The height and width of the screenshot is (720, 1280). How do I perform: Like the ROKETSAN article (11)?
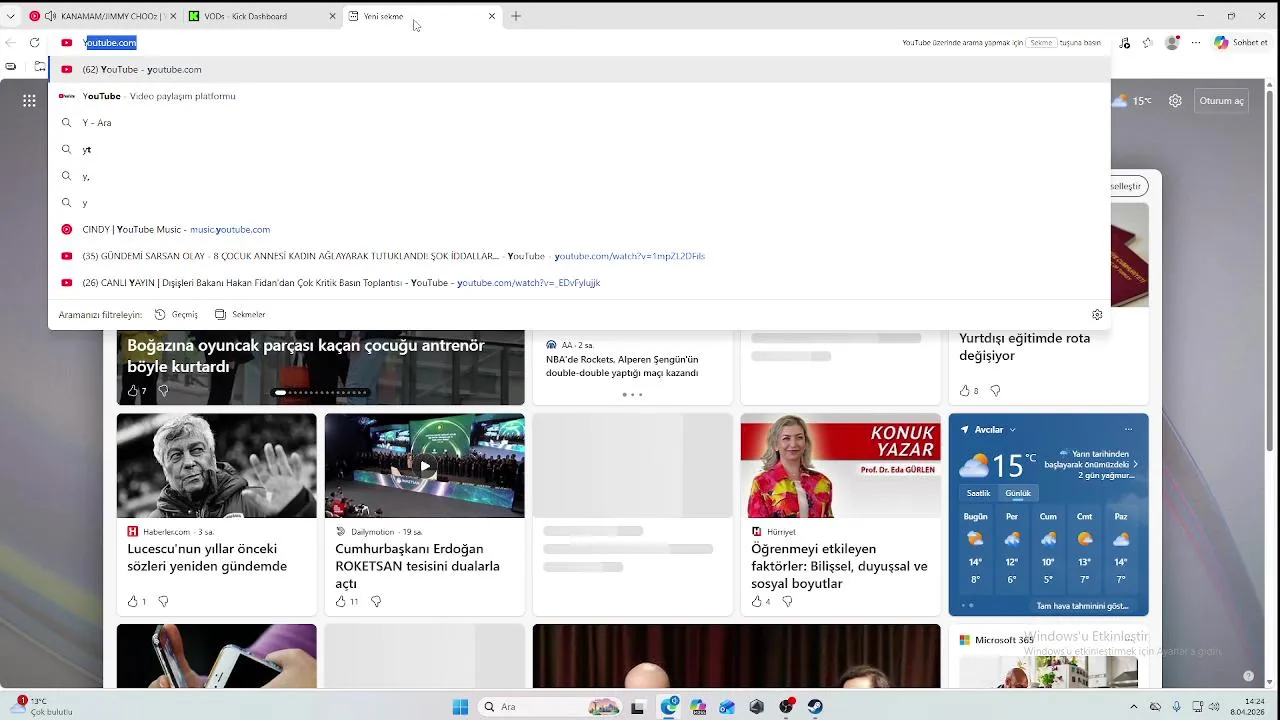pos(346,601)
